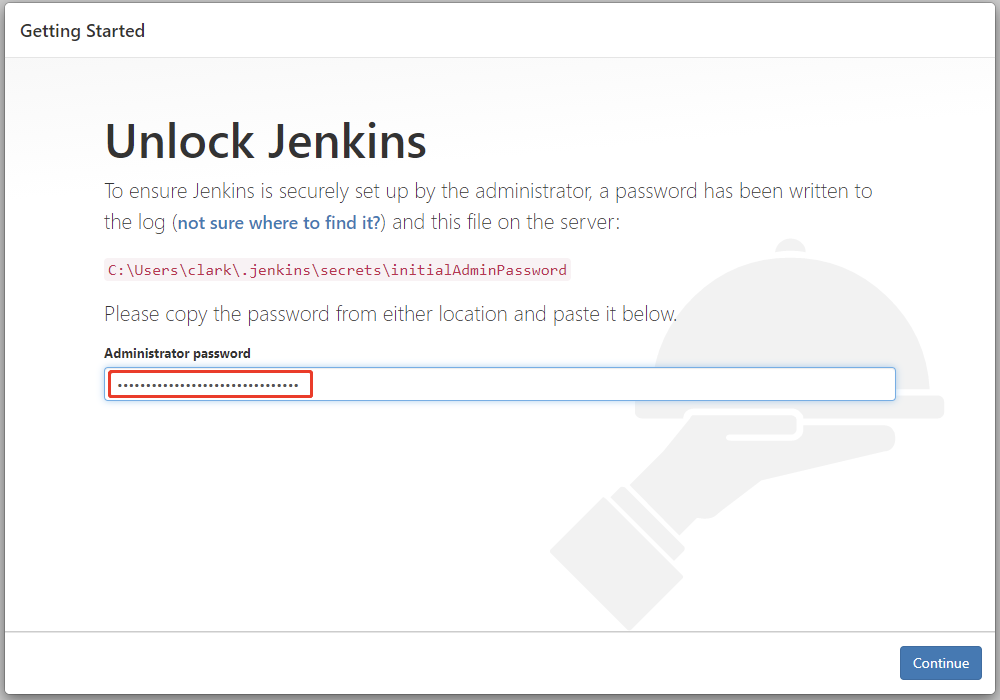1000x700 pixels.
Task: Open the "not sure where to find it?" link
Action: click(x=279, y=223)
